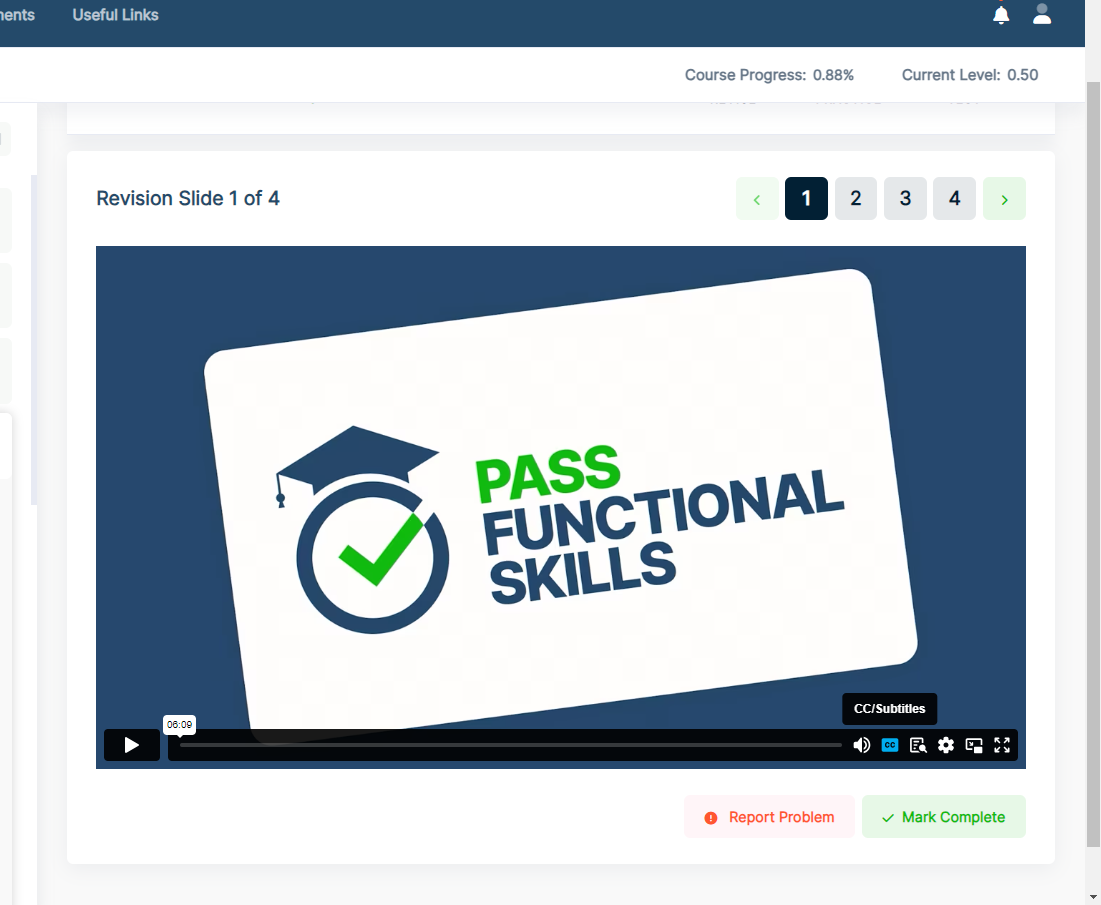Enter fullscreen video mode
Viewport: 1101px width, 905px height.
[x=1002, y=745]
